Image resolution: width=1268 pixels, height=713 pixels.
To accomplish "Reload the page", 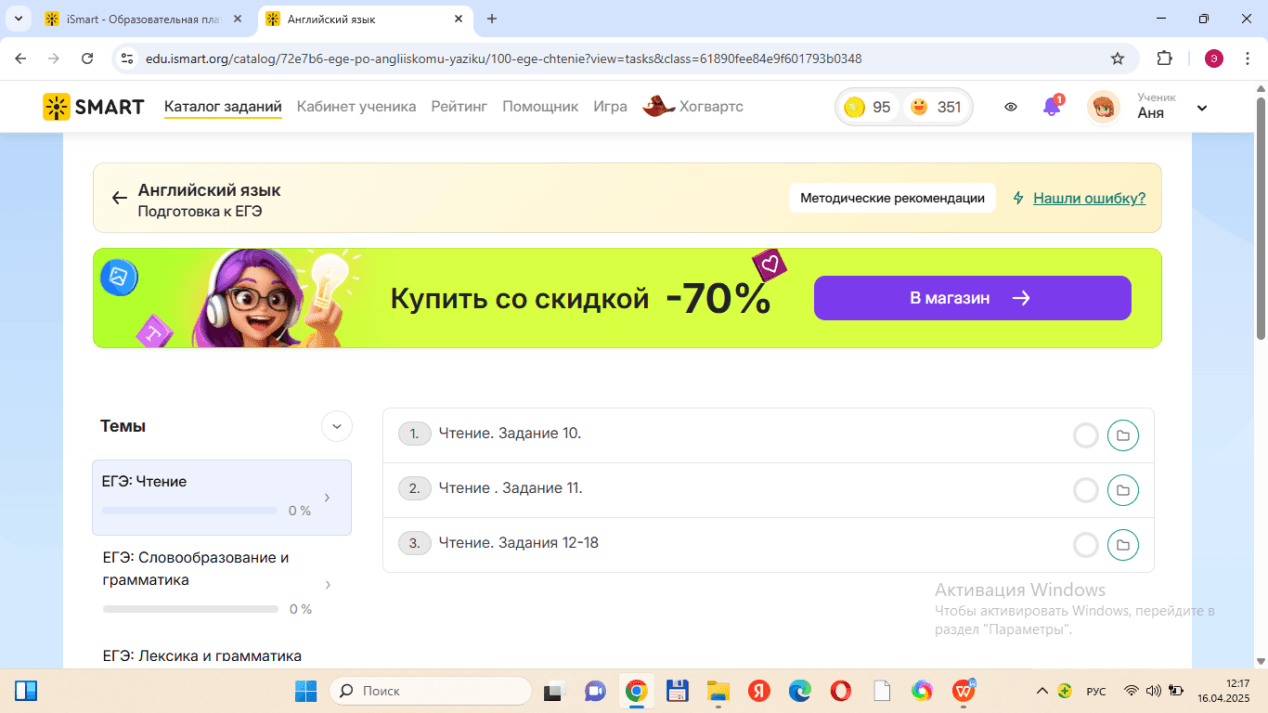I will 87,59.
